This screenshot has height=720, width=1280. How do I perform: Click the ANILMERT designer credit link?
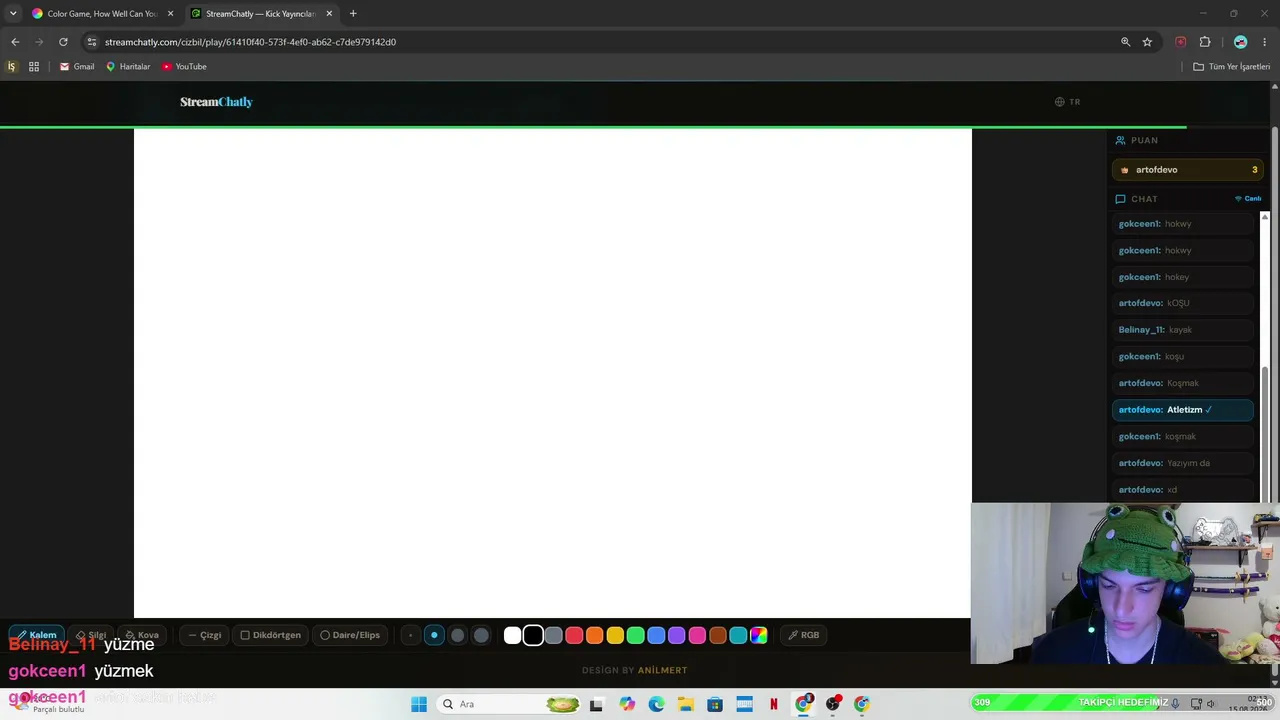click(x=663, y=670)
